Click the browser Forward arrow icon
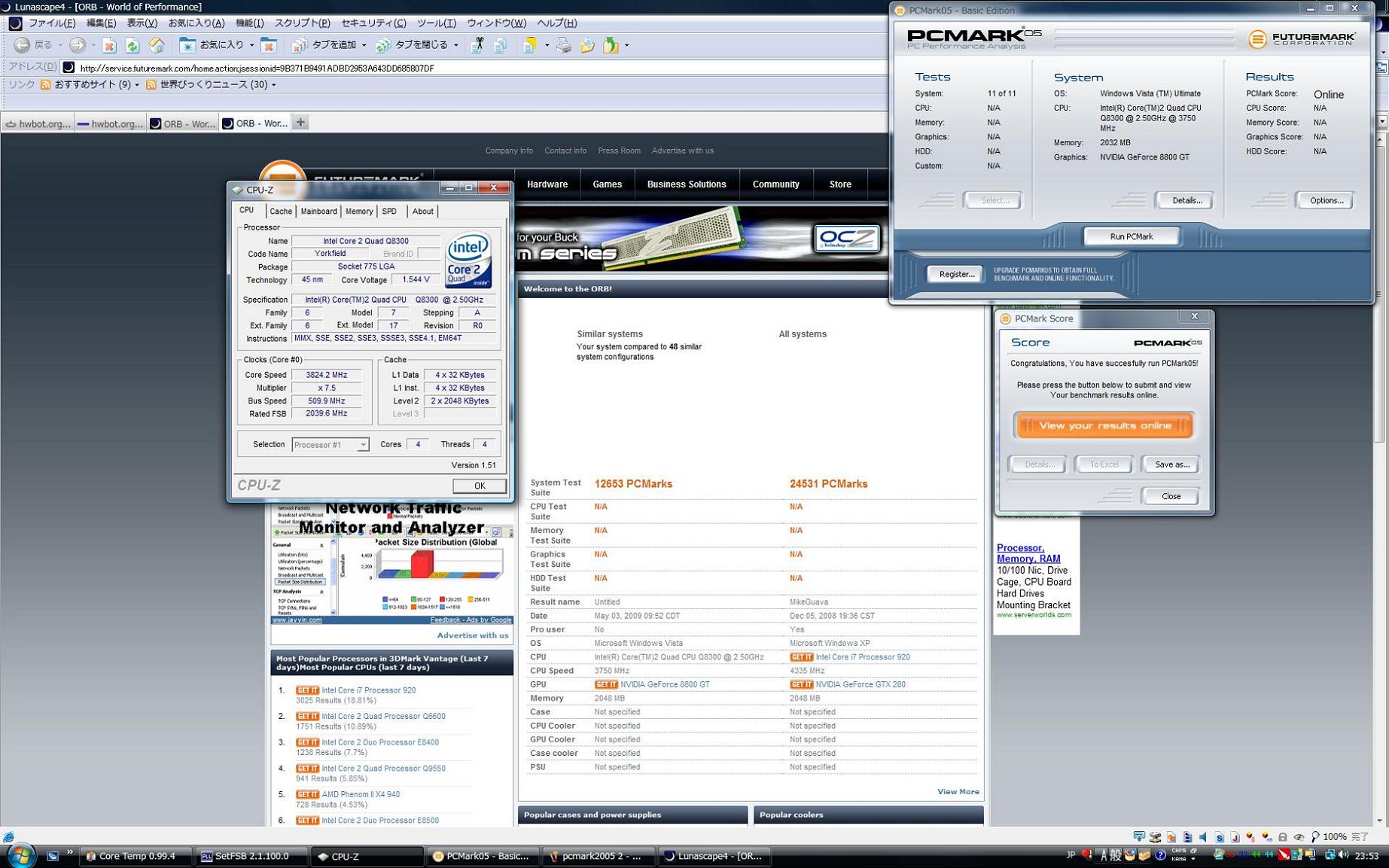 click(x=77, y=45)
